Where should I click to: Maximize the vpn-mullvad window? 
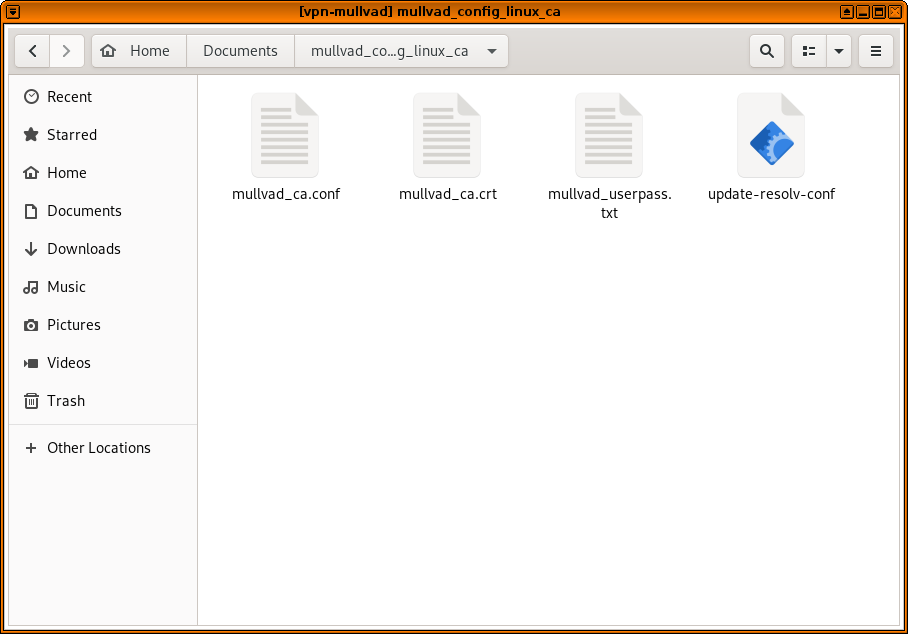pos(879,12)
